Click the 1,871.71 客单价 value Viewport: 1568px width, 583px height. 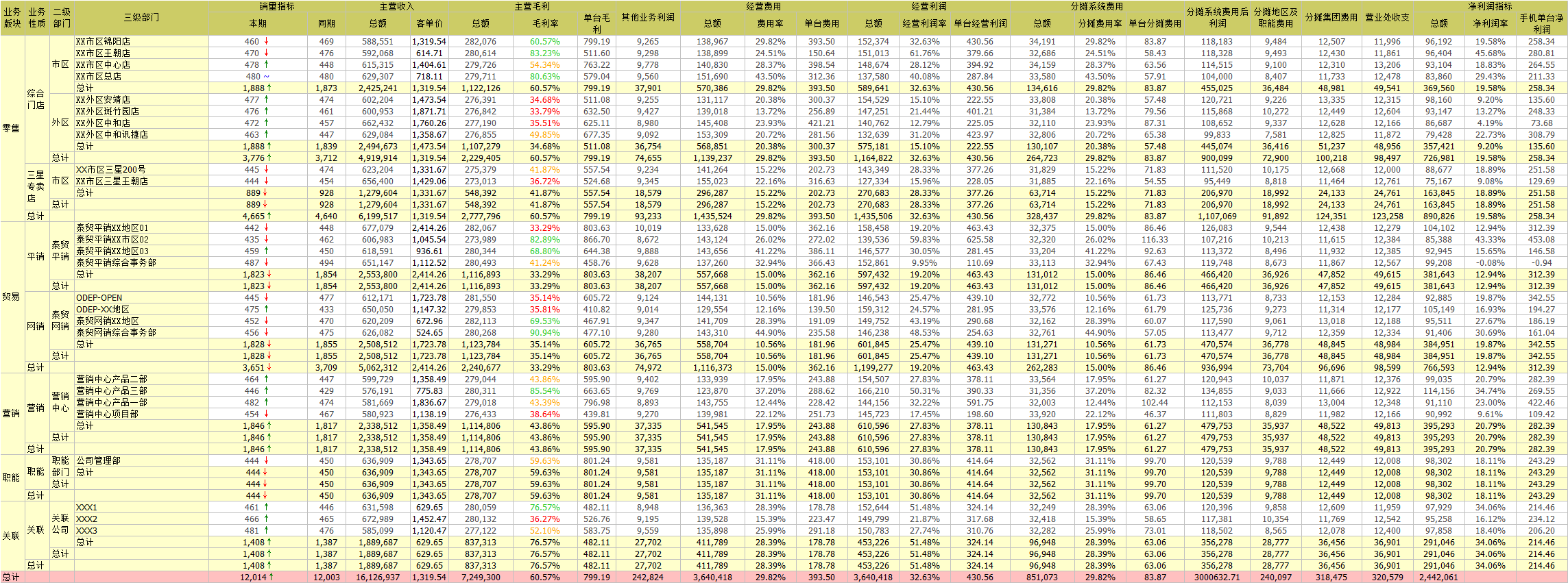pos(429,112)
